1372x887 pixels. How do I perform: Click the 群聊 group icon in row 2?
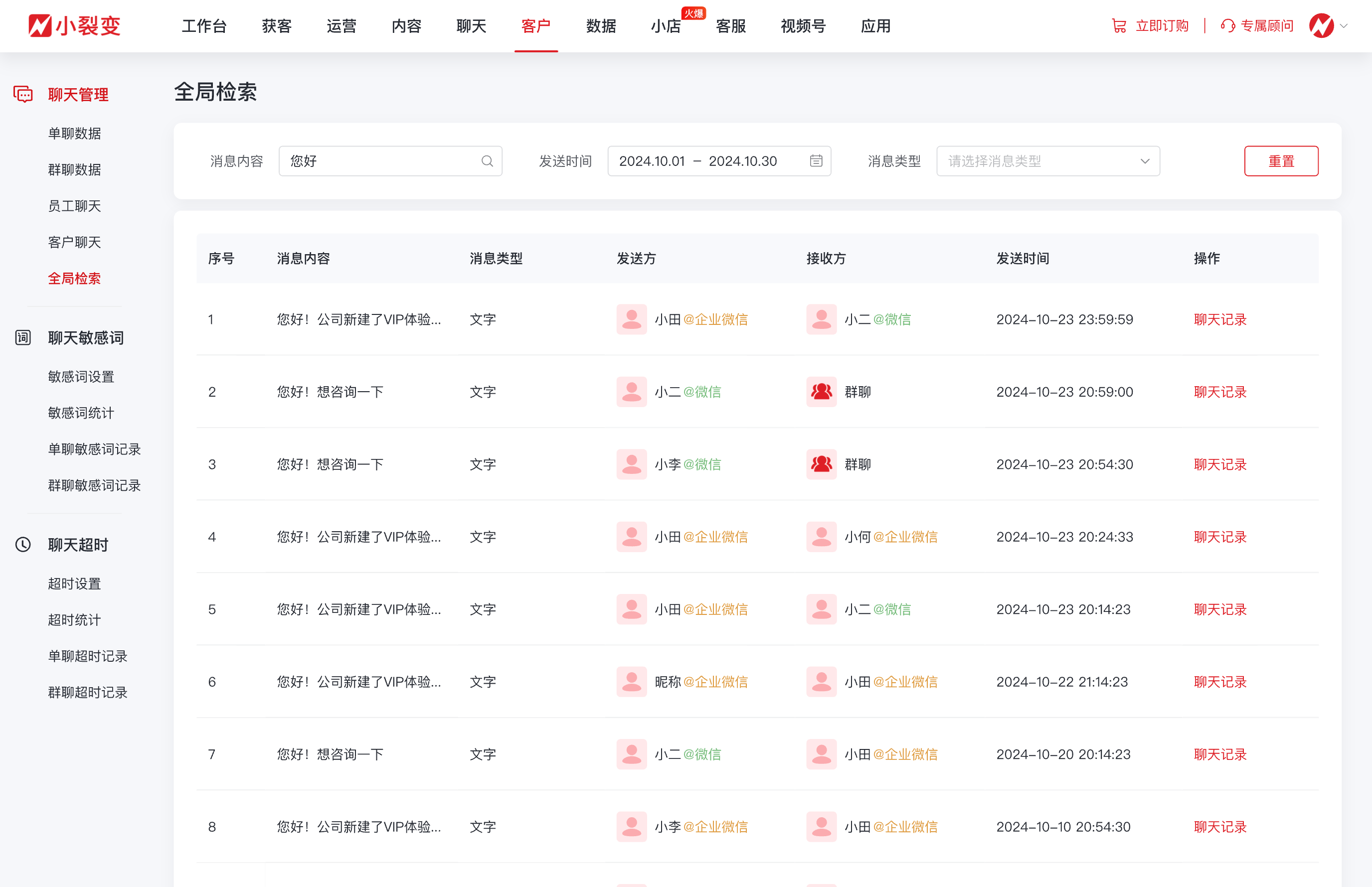tap(821, 392)
